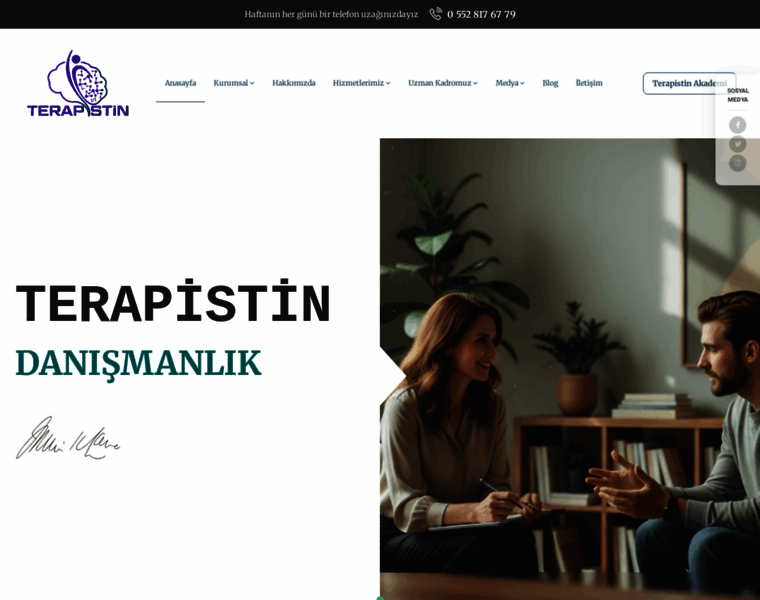Click the left arrow notch on slider
Image resolution: width=760 pixels, height=600 pixels.
click(x=393, y=375)
